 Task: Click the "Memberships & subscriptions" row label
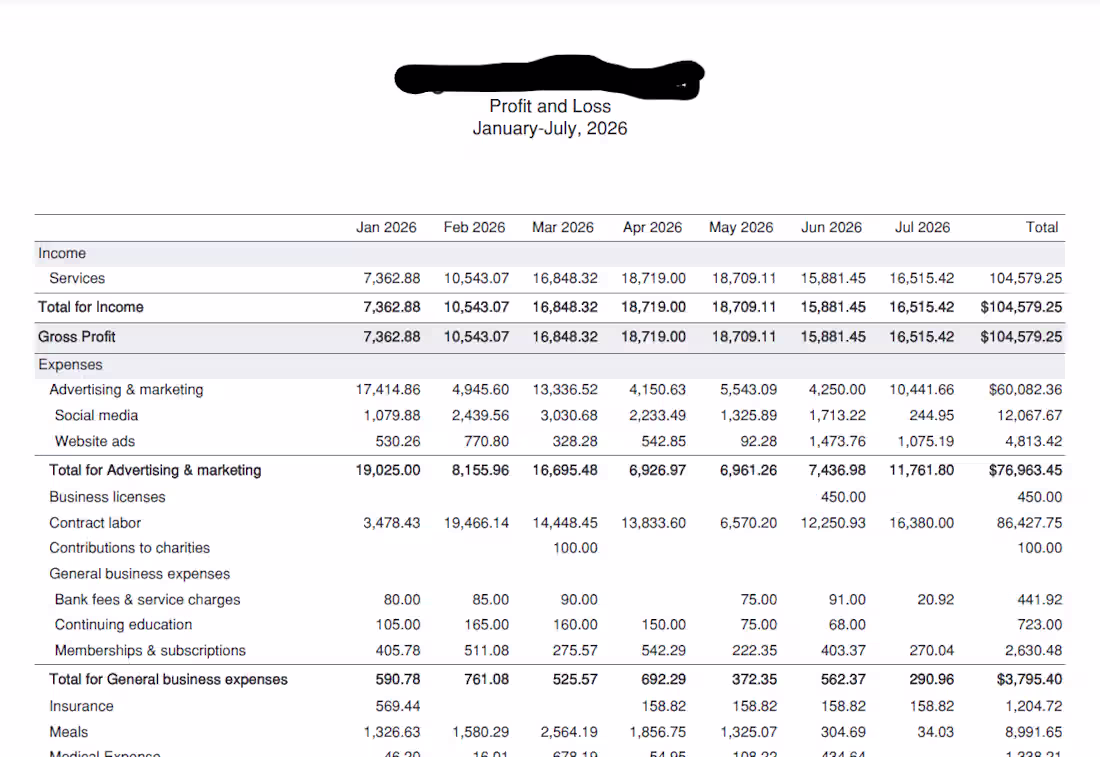[x=150, y=650]
